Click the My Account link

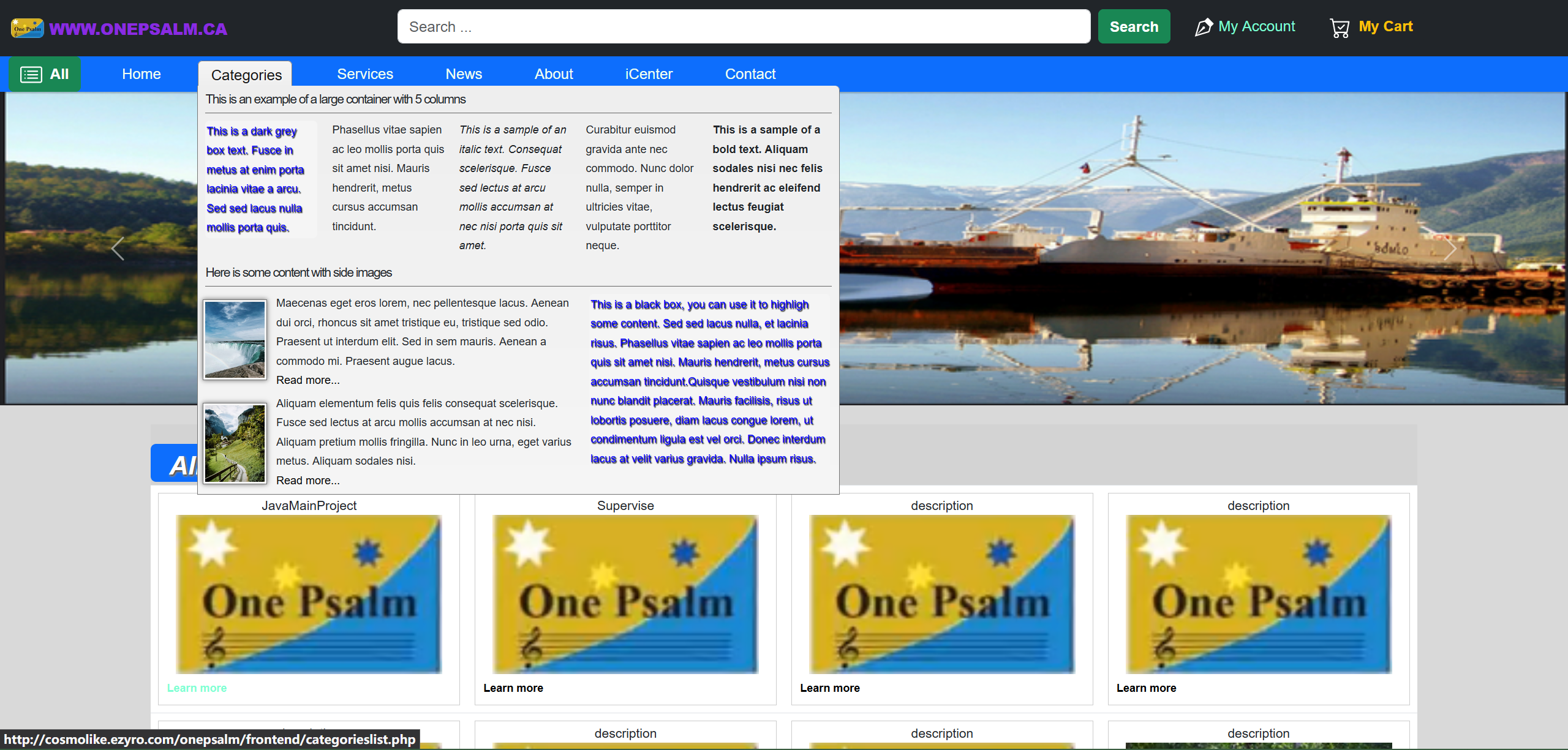1256,26
